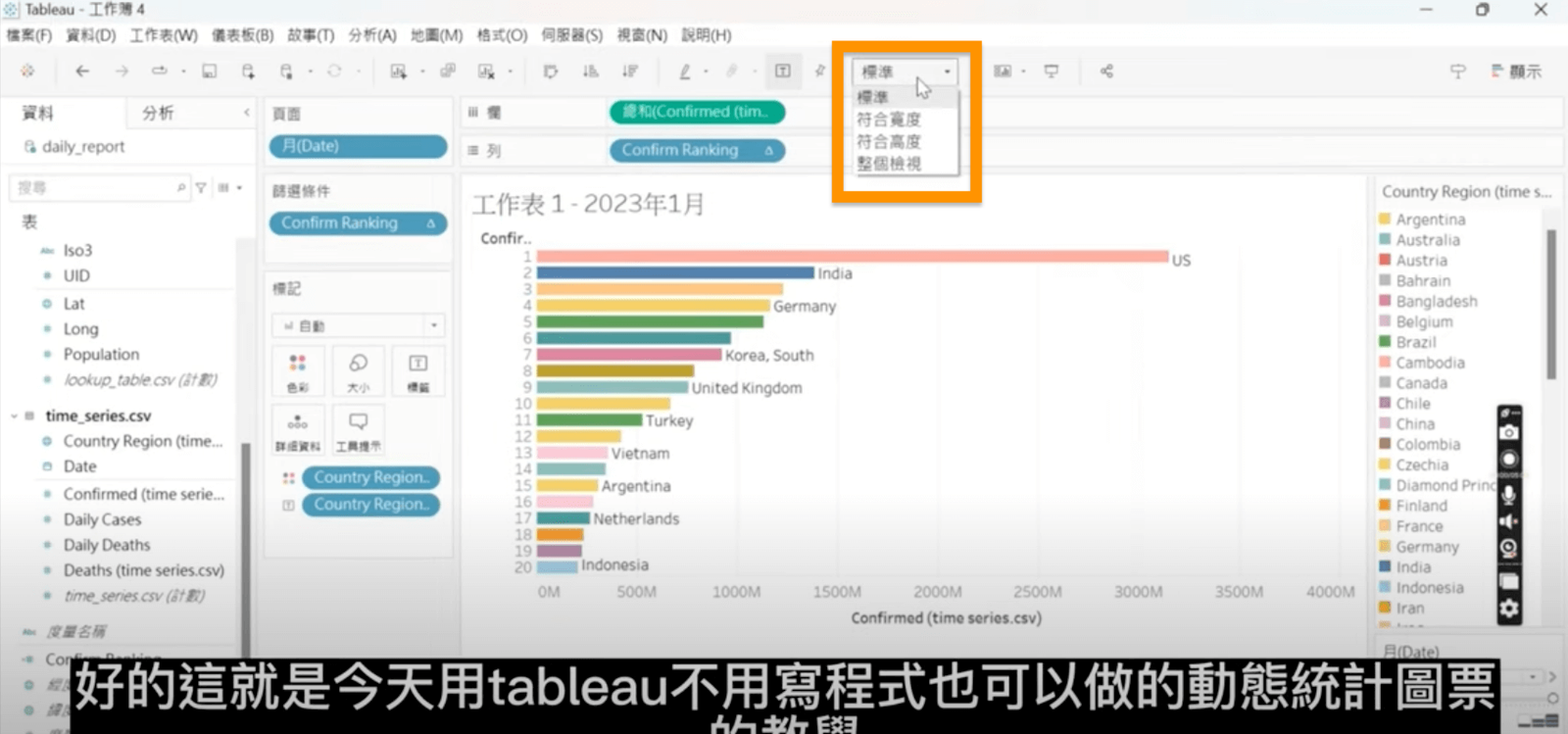Image resolution: width=1568 pixels, height=734 pixels.
Task: Open the 大小 size marks card
Action: pyautogui.click(x=359, y=372)
